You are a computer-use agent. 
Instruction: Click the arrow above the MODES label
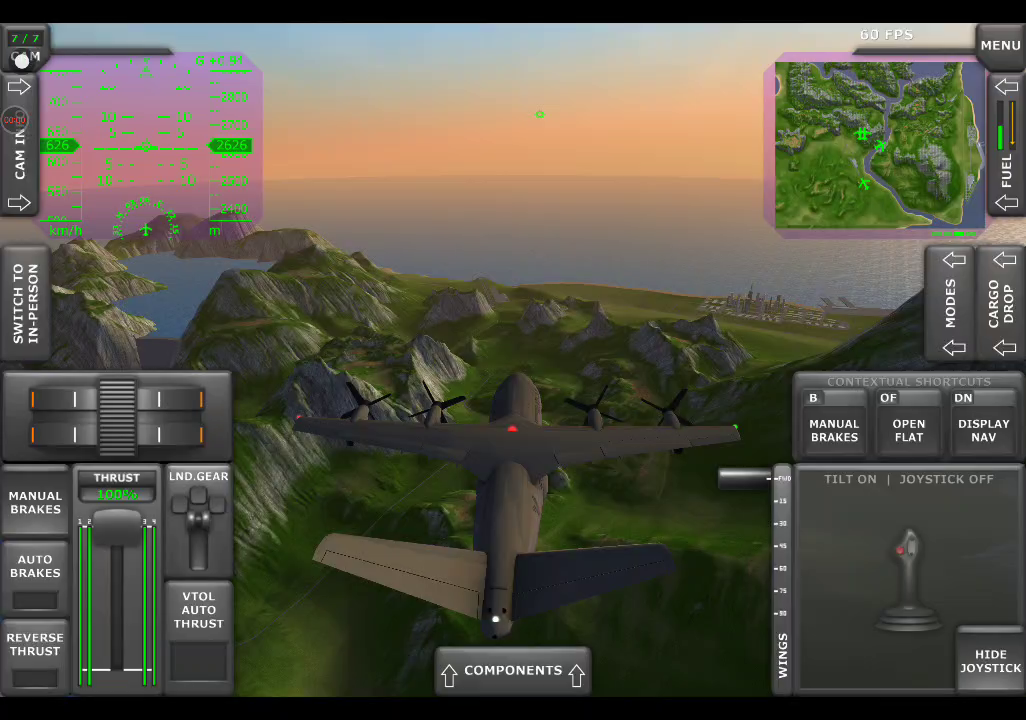click(954, 260)
